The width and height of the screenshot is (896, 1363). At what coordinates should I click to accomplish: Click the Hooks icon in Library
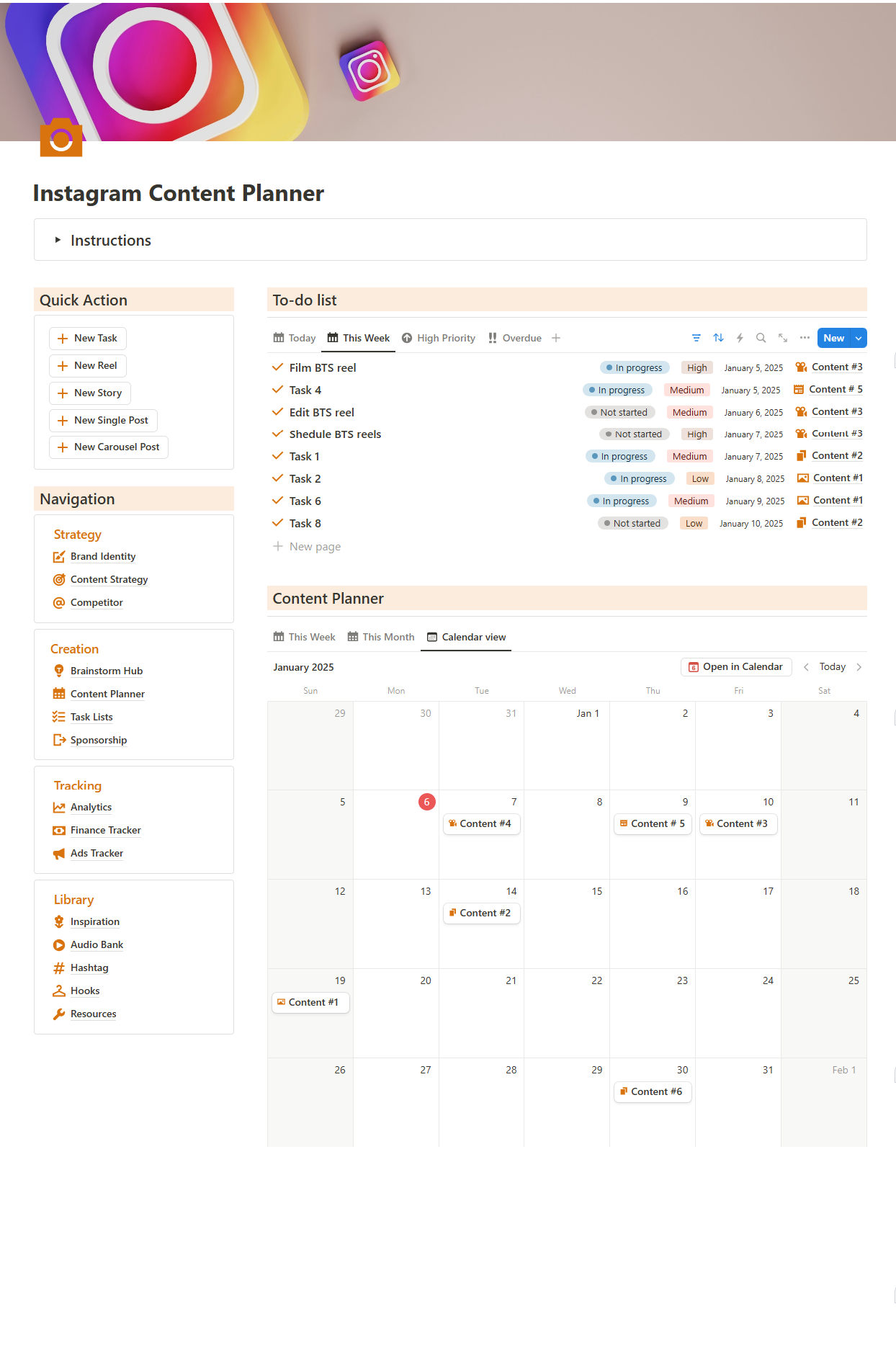click(59, 991)
